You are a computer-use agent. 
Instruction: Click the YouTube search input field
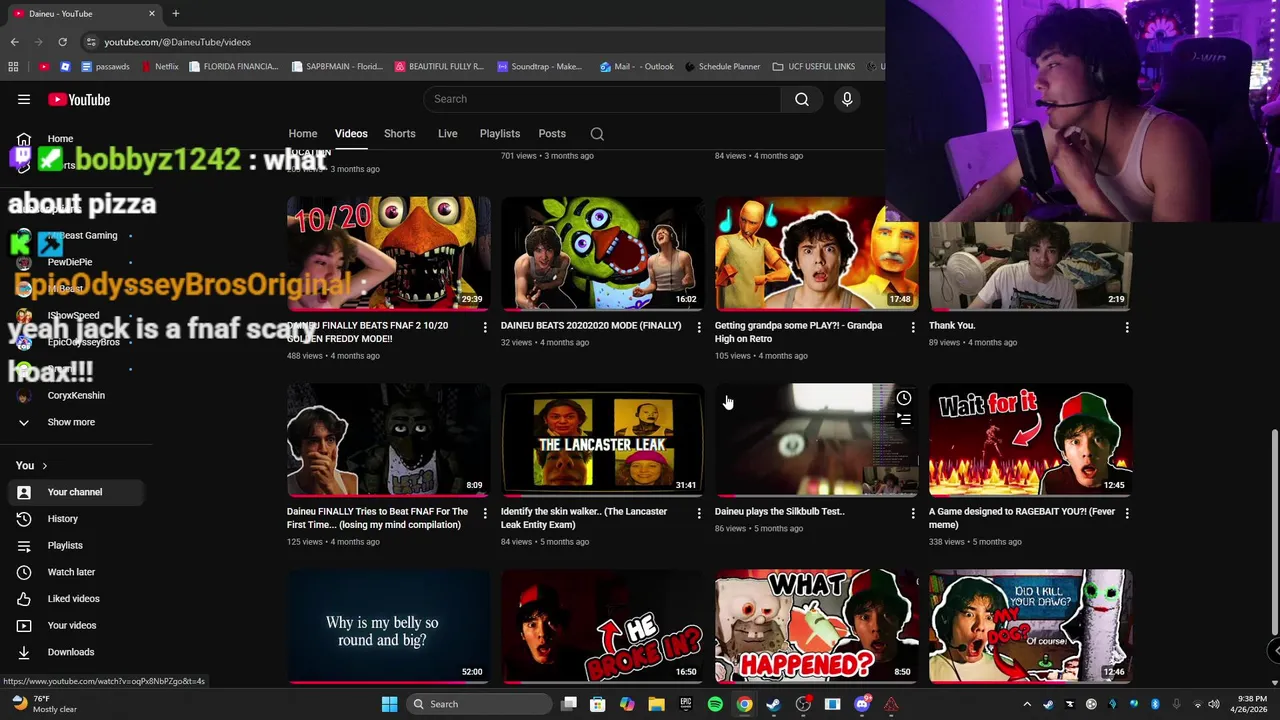point(602,99)
